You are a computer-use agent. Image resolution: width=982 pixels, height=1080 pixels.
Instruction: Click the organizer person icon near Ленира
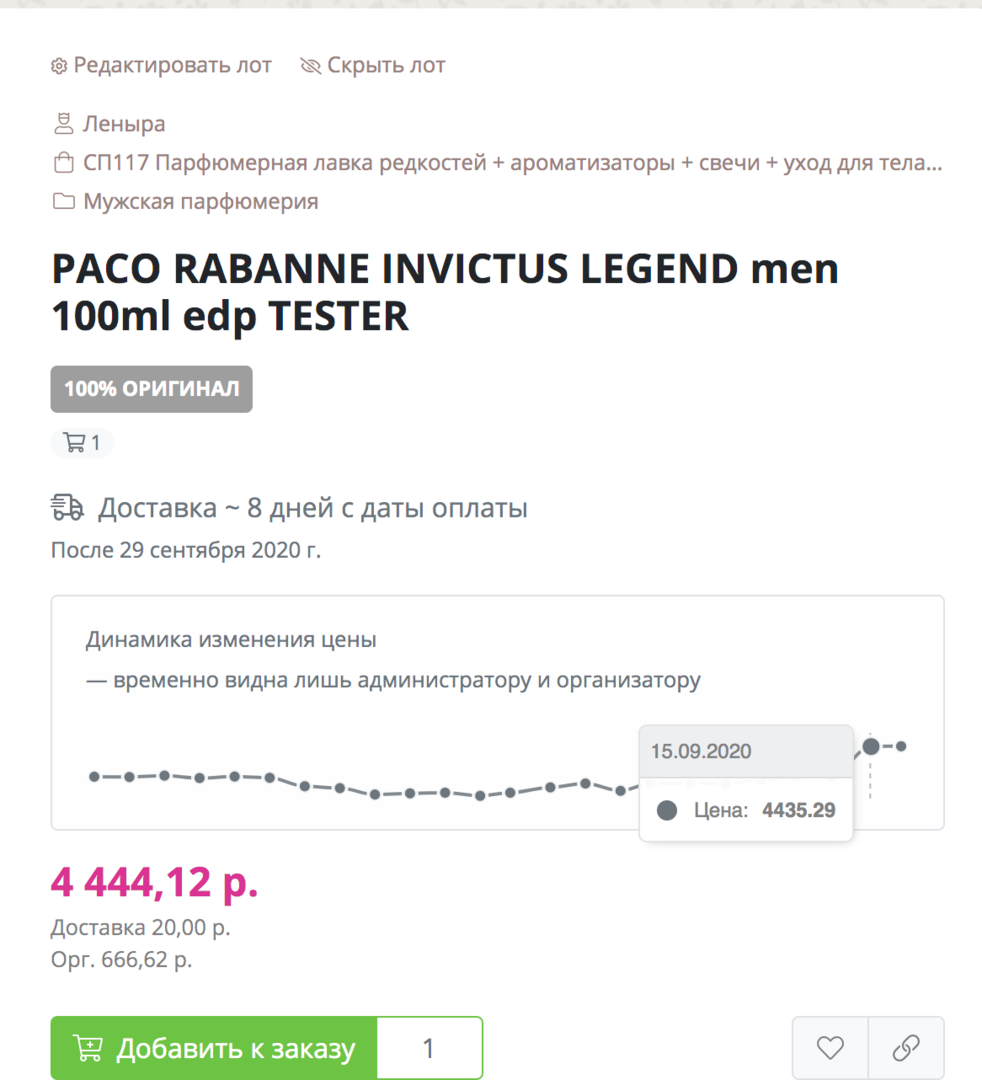click(63, 124)
